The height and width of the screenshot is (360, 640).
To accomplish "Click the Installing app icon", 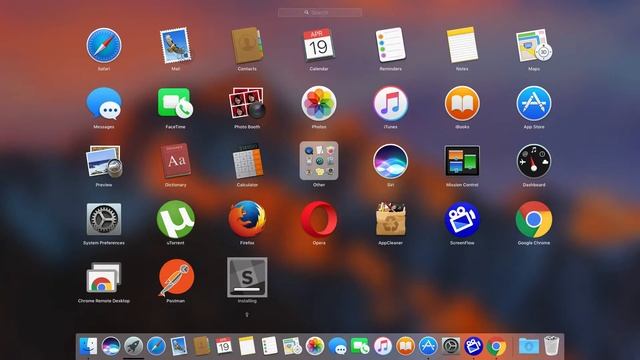I will 247,277.
